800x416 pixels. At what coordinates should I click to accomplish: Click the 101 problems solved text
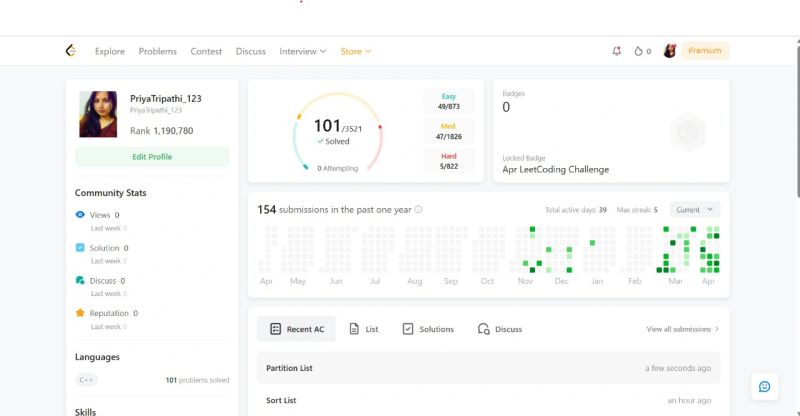click(x=197, y=380)
